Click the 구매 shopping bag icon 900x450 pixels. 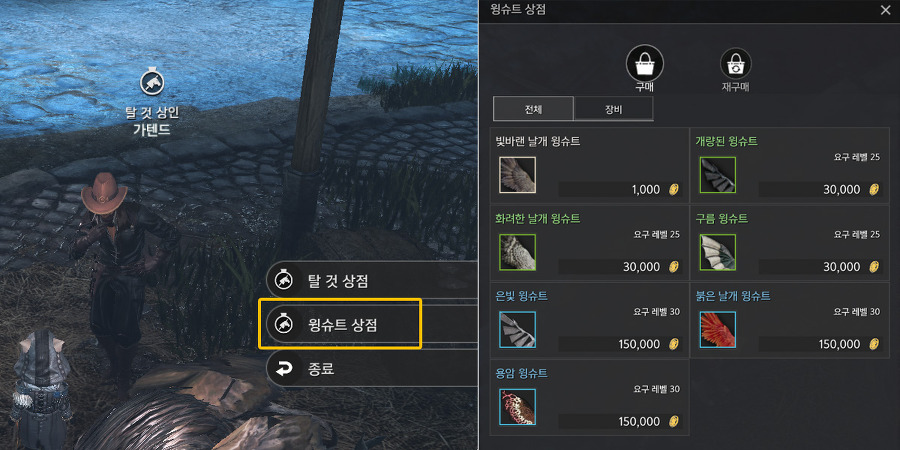pos(645,64)
